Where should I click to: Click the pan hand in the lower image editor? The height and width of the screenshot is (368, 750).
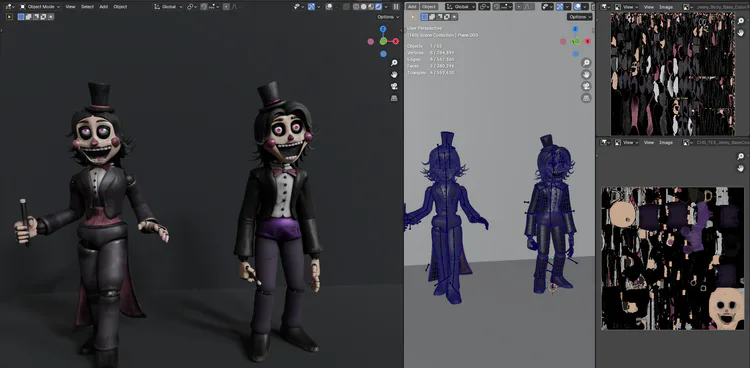point(741,168)
